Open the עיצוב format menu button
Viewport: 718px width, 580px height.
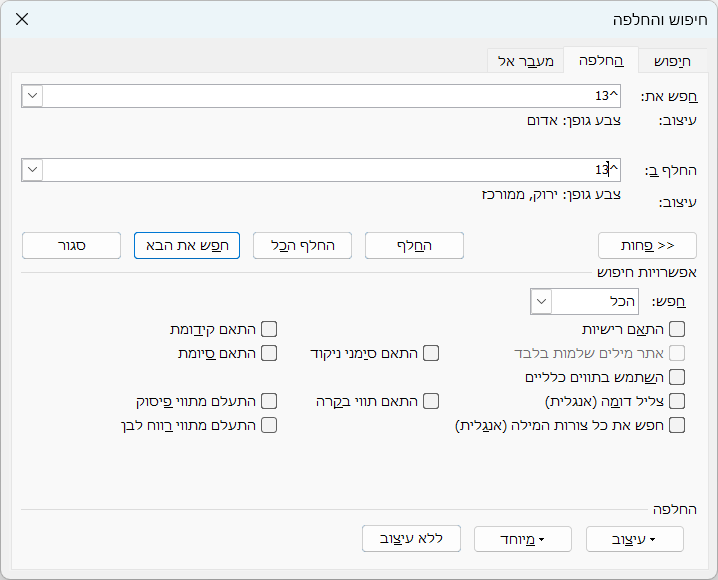click(x=635, y=539)
